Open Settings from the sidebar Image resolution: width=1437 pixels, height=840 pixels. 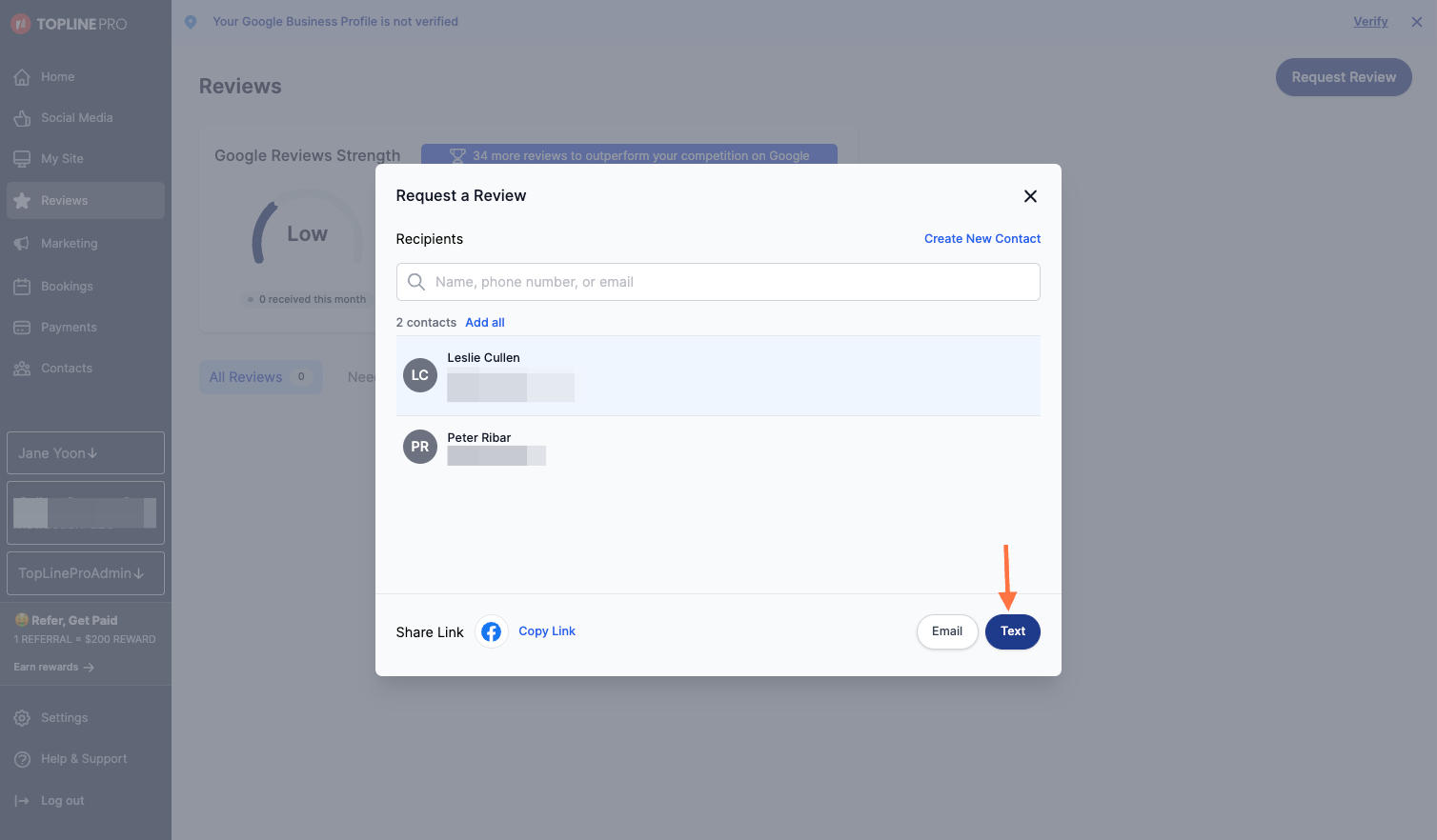tap(86, 718)
